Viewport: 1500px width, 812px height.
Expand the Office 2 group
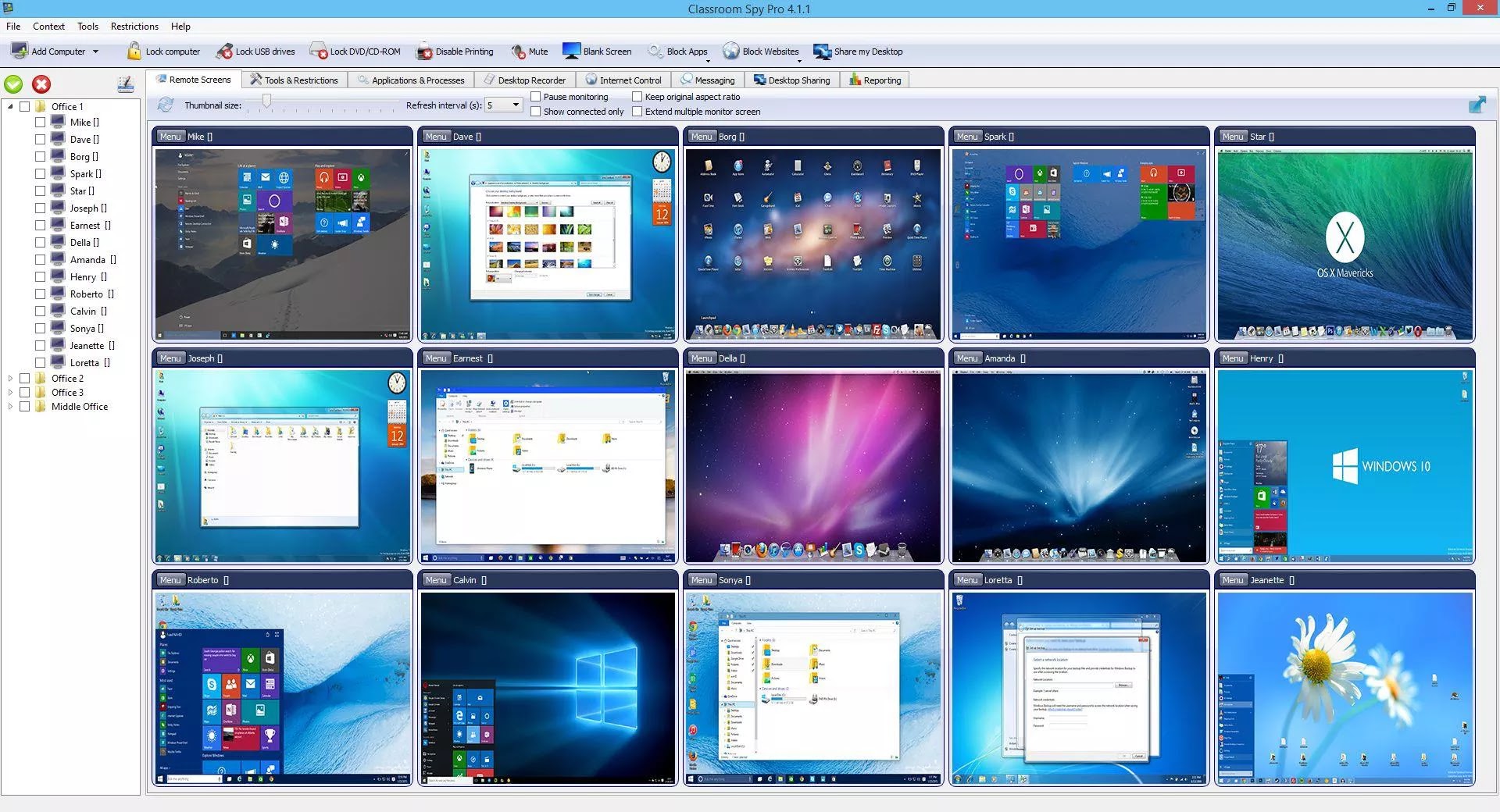(x=10, y=378)
